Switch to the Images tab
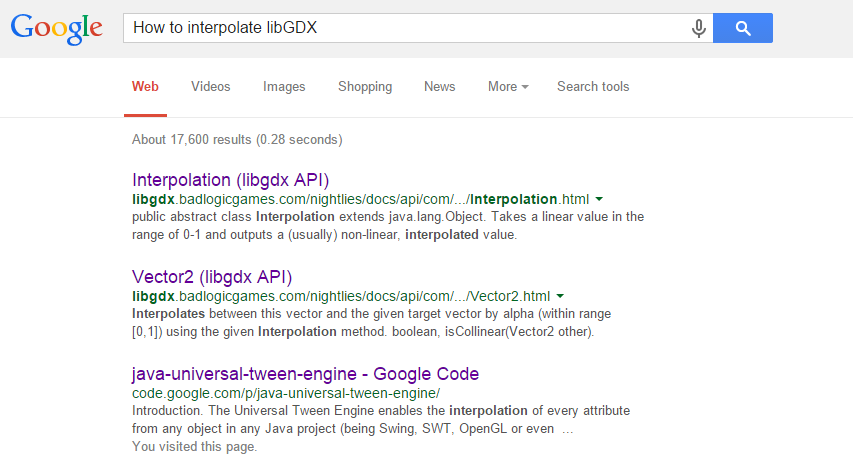This screenshot has height=475, width=853. point(284,87)
